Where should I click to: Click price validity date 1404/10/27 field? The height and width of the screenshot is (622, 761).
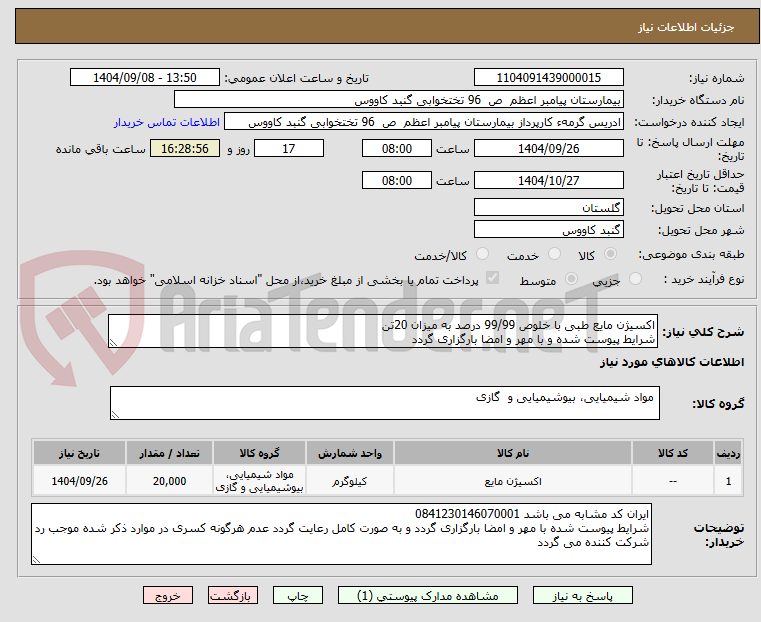click(548, 180)
